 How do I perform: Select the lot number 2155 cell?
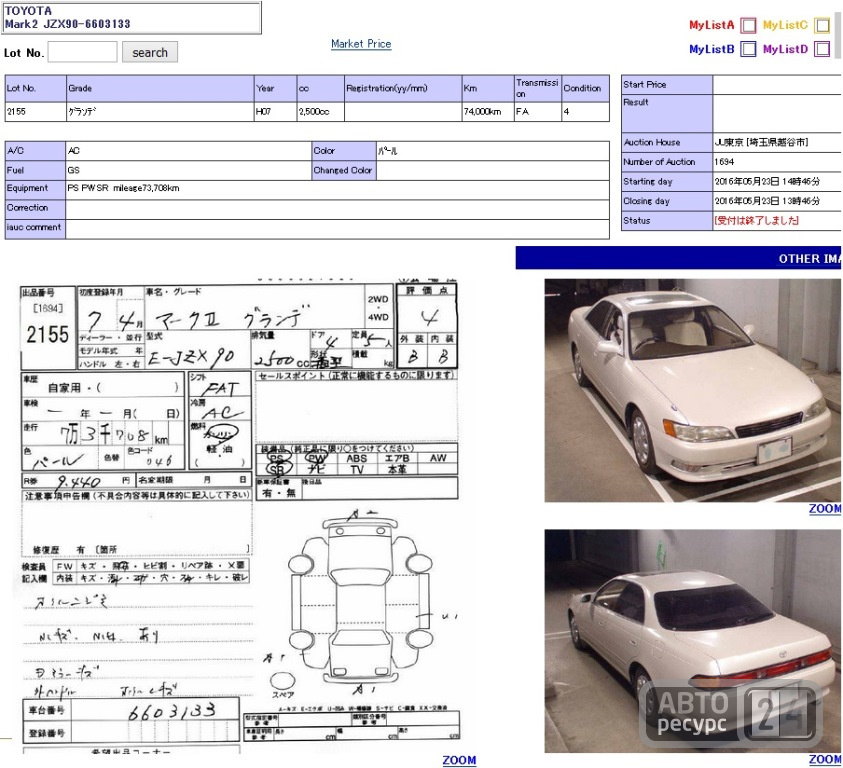point(35,112)
